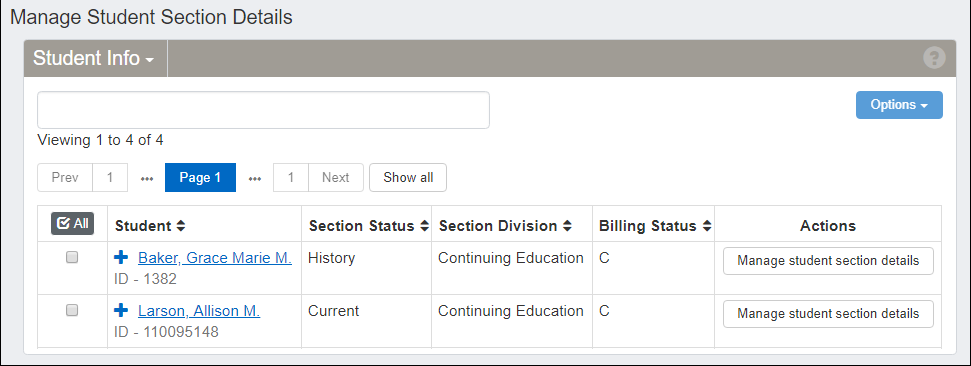Sort by Section Division column arrows
Image resolution: width=971 pixels, height=366 pixels.
point(567,227)
